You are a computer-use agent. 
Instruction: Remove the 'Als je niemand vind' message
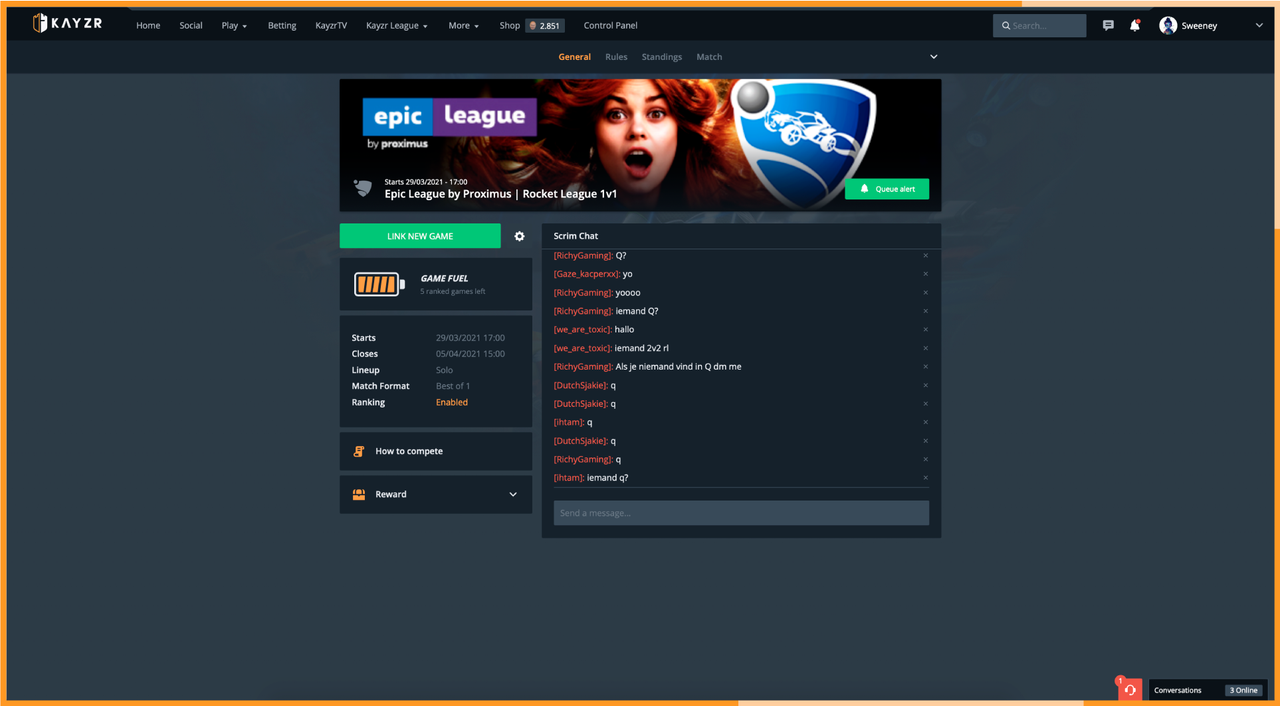[925, 367]
